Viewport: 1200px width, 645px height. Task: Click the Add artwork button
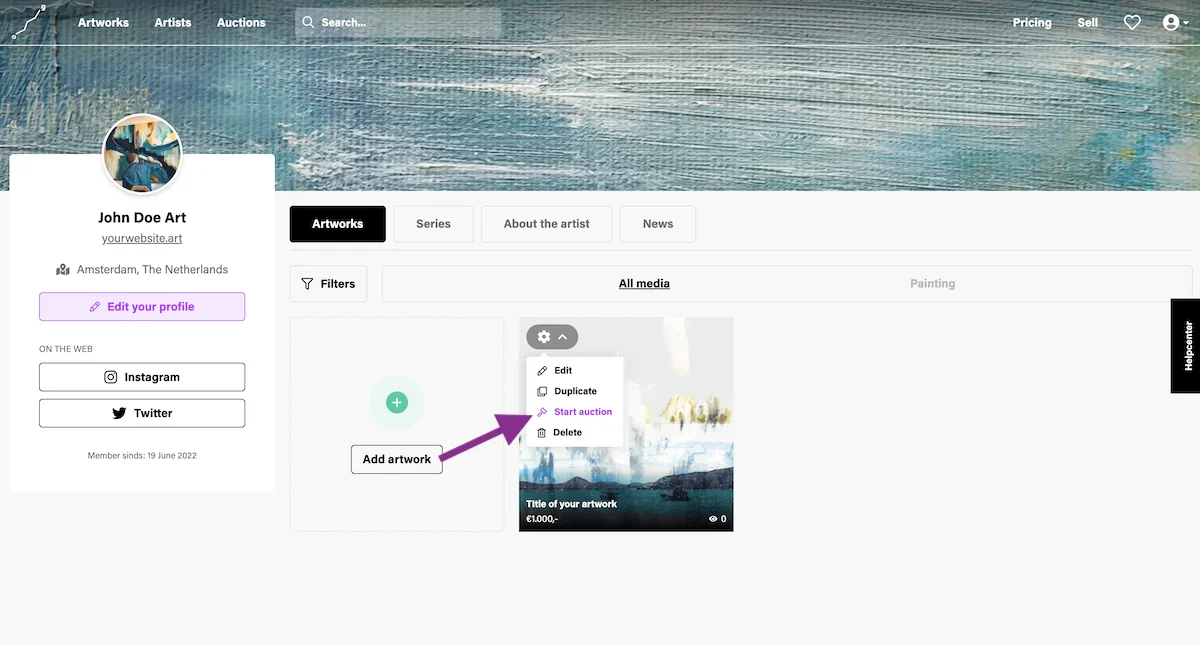pos(396,459)
